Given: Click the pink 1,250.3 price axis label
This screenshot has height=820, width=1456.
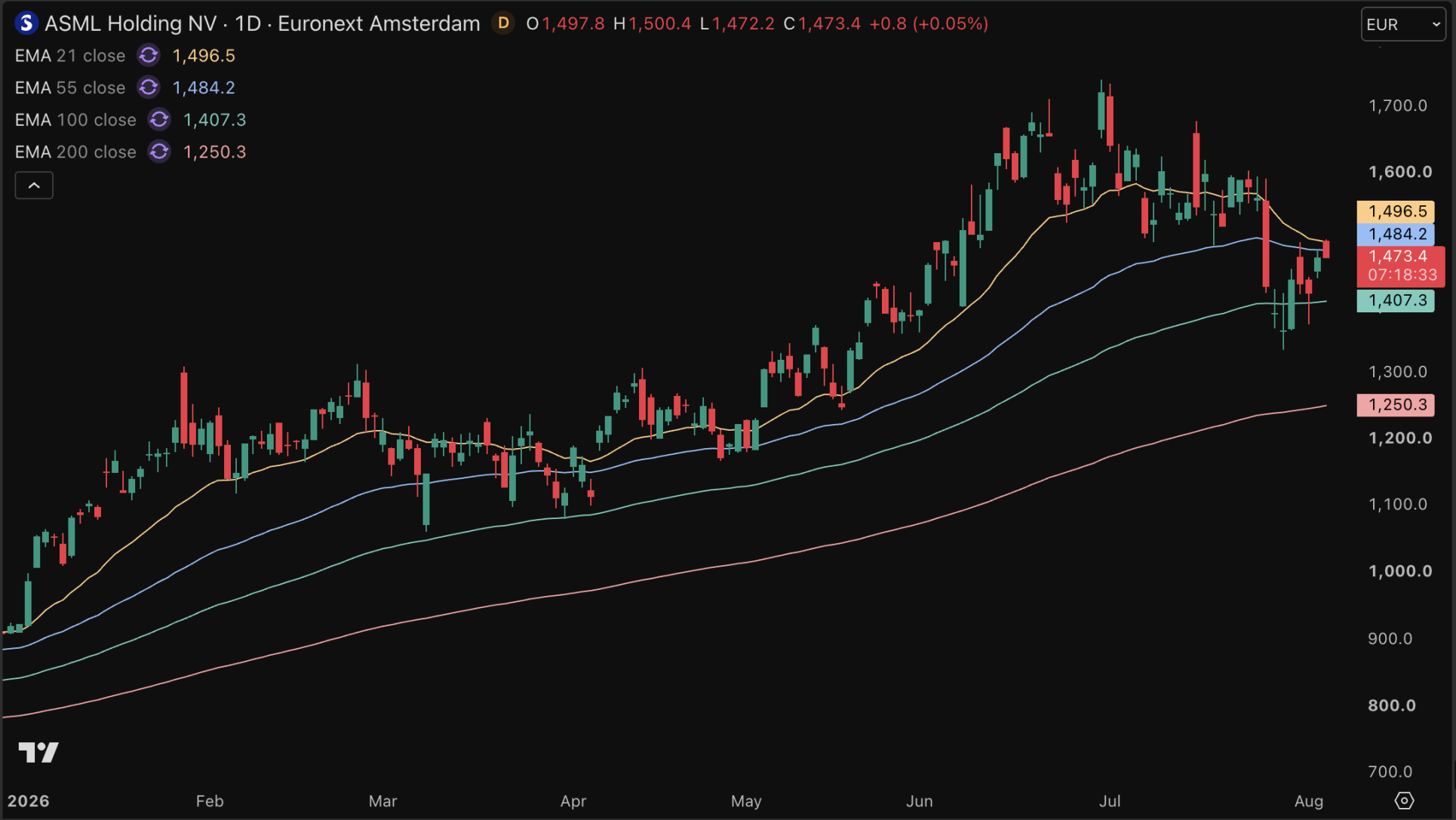Looking at the screenshot, I should pos(1396,404).
